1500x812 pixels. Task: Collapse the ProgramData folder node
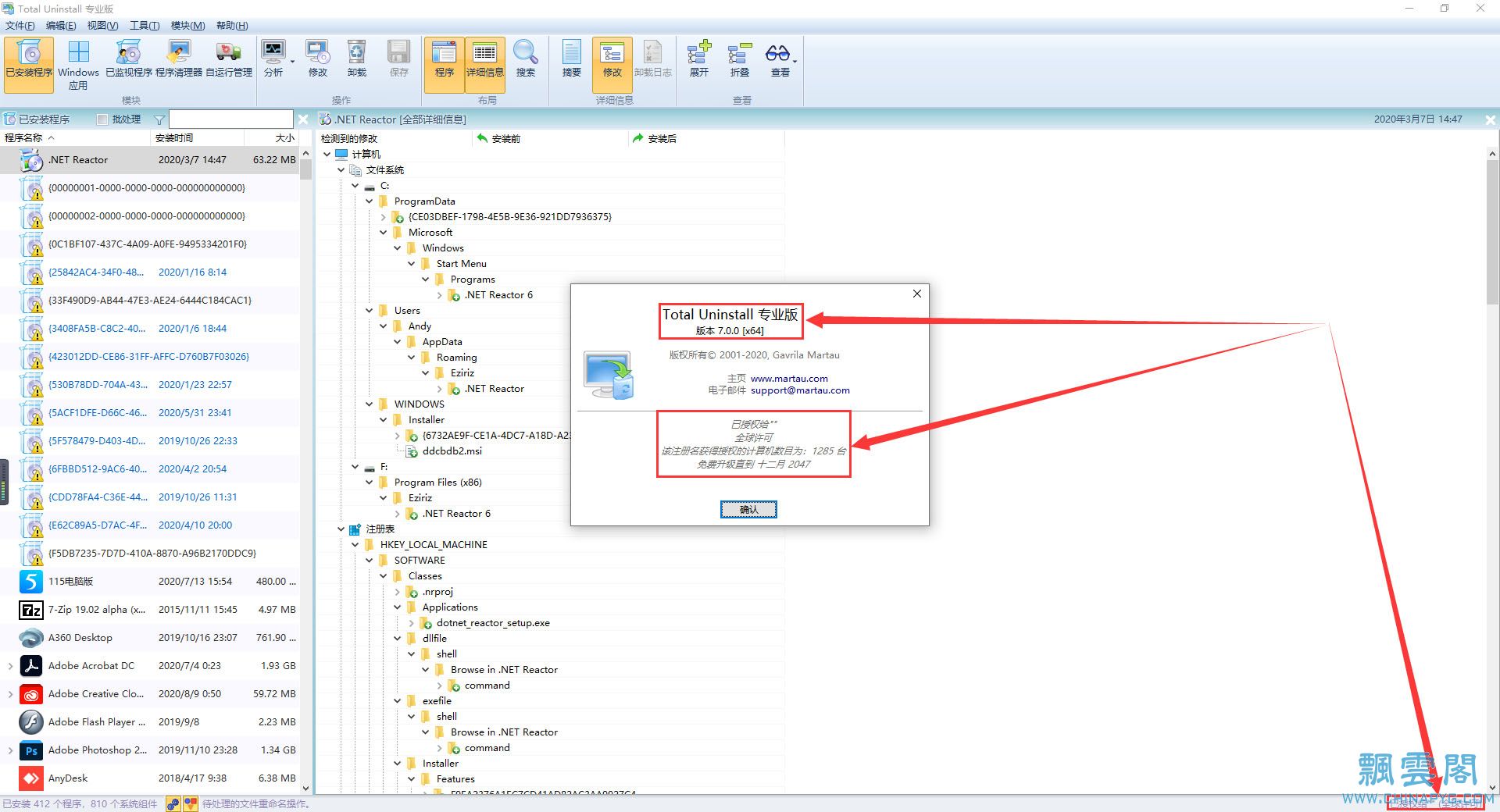[x=370, y=201]
